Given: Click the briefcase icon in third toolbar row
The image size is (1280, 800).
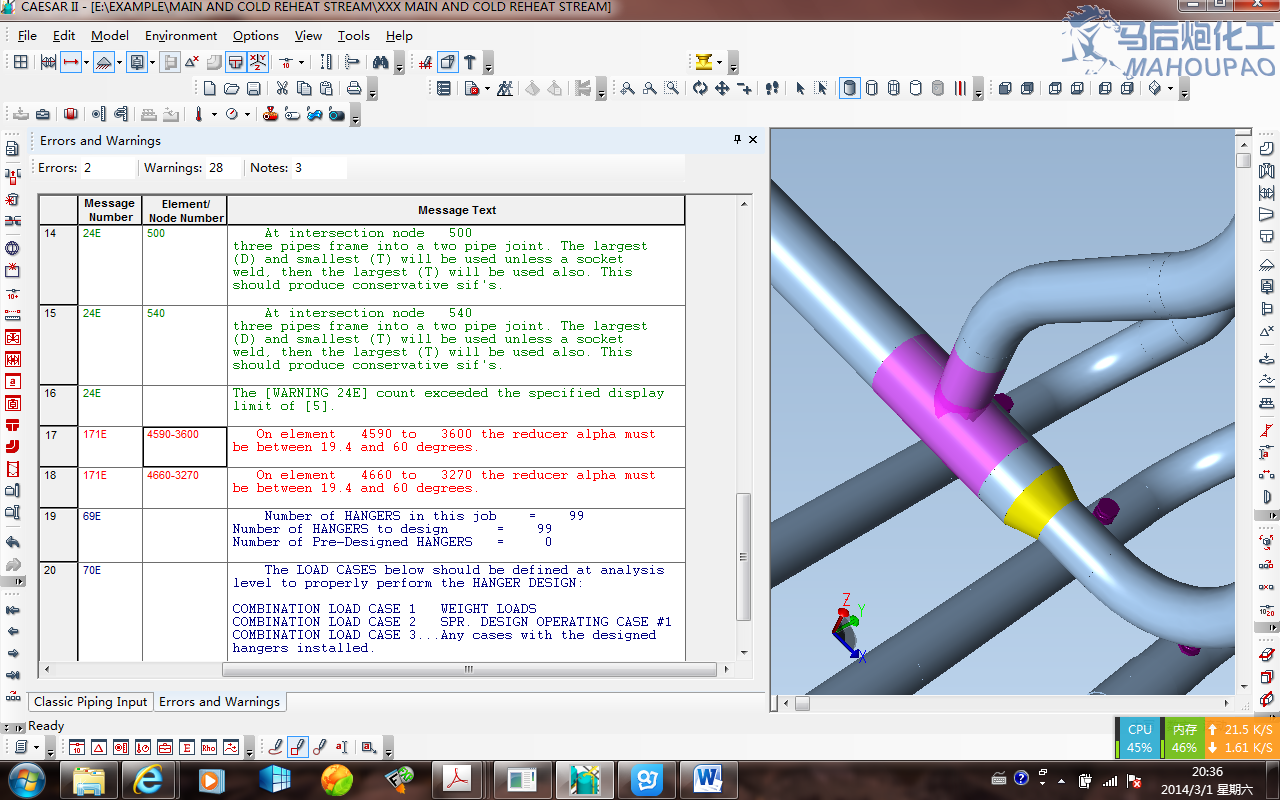Looking at the screenshot, I should click(43, 114).
